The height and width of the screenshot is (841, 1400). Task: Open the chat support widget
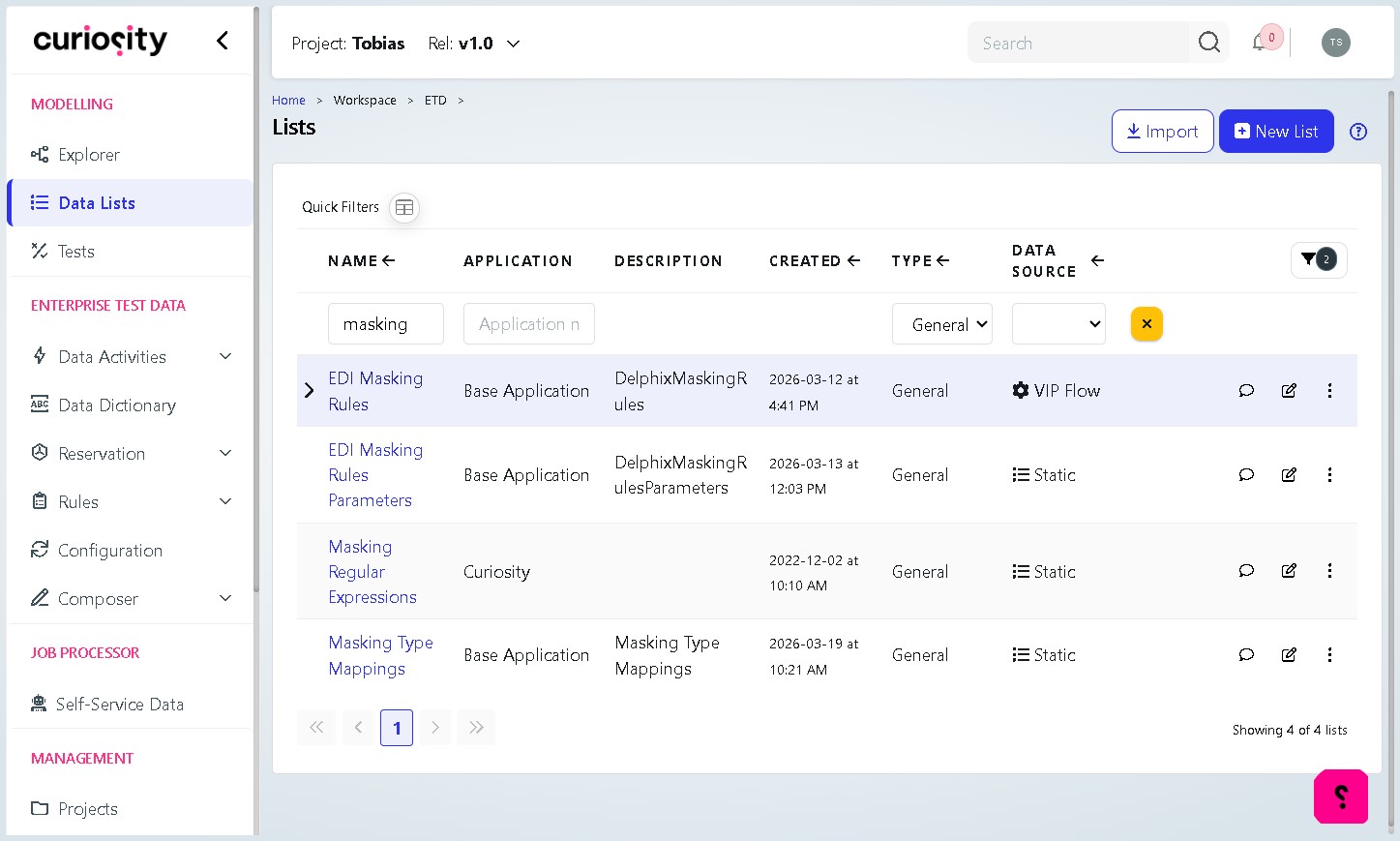[1341, 796]
